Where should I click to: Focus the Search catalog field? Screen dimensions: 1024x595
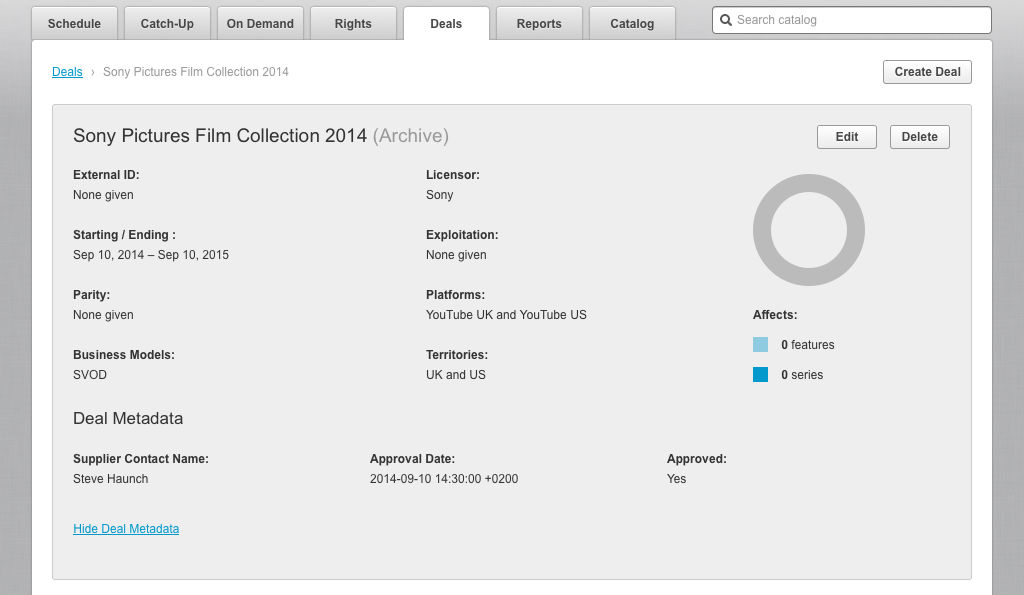coord(852,20)
